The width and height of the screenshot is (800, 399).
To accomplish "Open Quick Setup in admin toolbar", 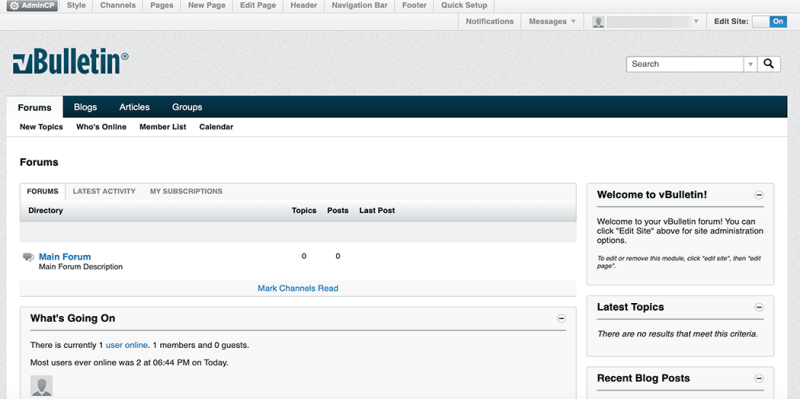I will click(464, 6).
